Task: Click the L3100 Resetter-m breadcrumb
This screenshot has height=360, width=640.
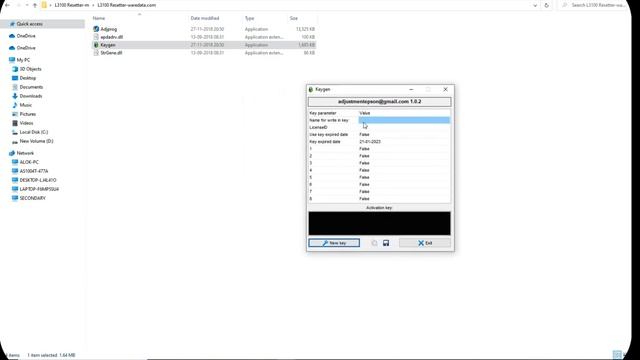Action: (x=72, y=5)
